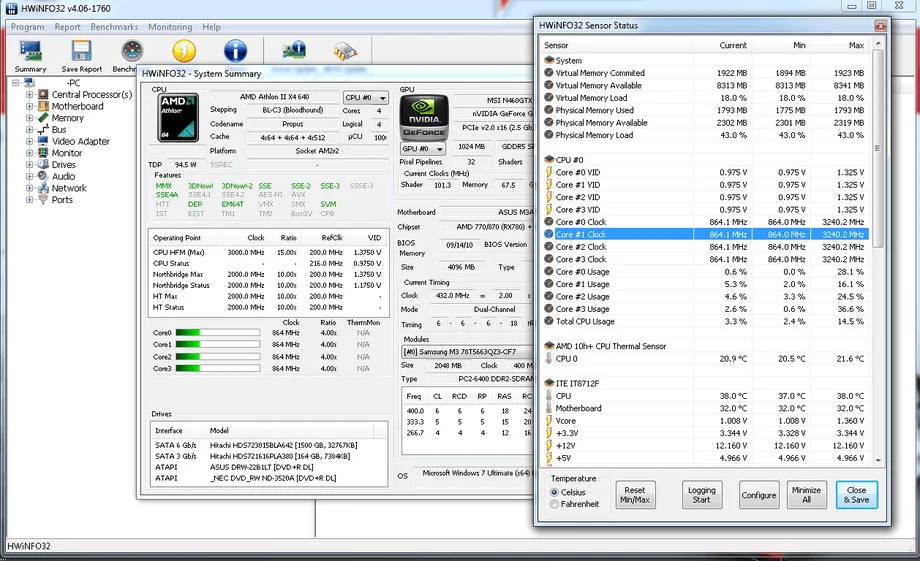Open the Benchmarks menu
Screen dimensions: 920x561
(x=114, y=27)
